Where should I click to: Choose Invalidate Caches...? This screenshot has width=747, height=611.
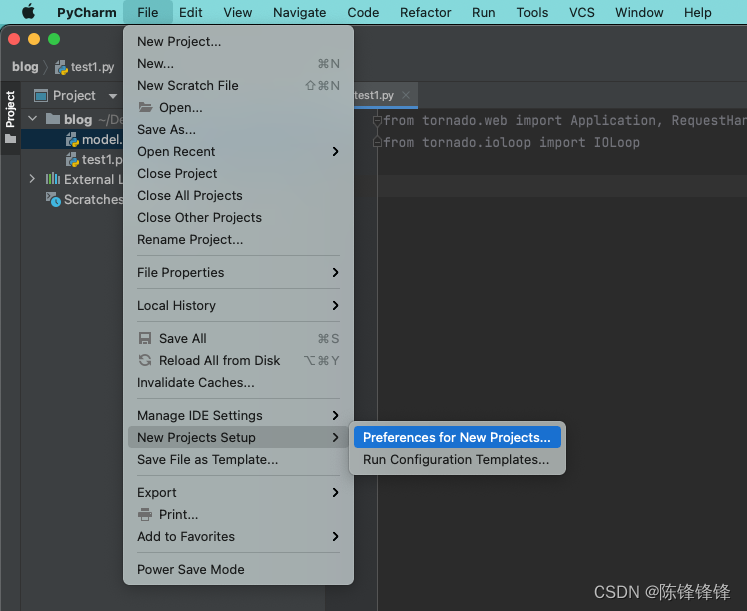238,382
